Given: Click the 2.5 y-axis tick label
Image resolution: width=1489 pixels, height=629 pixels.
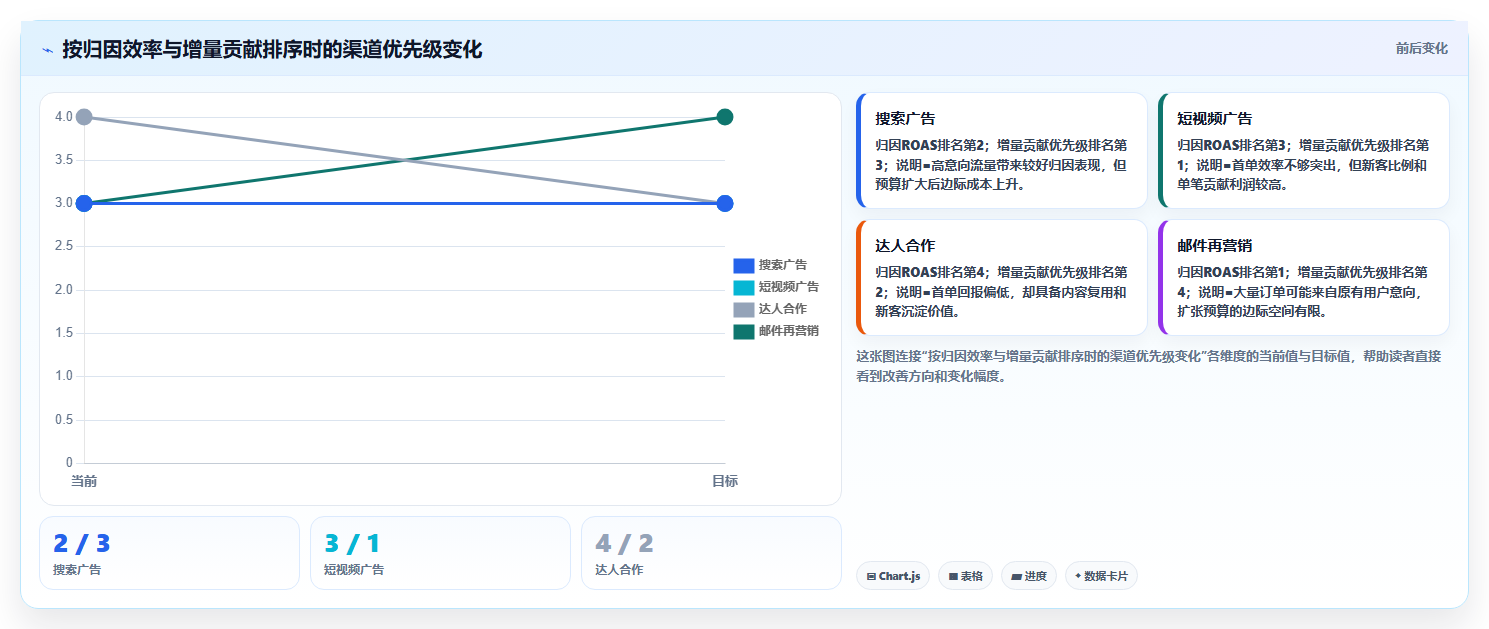Looking at the screenshot, I should (64, 246).
